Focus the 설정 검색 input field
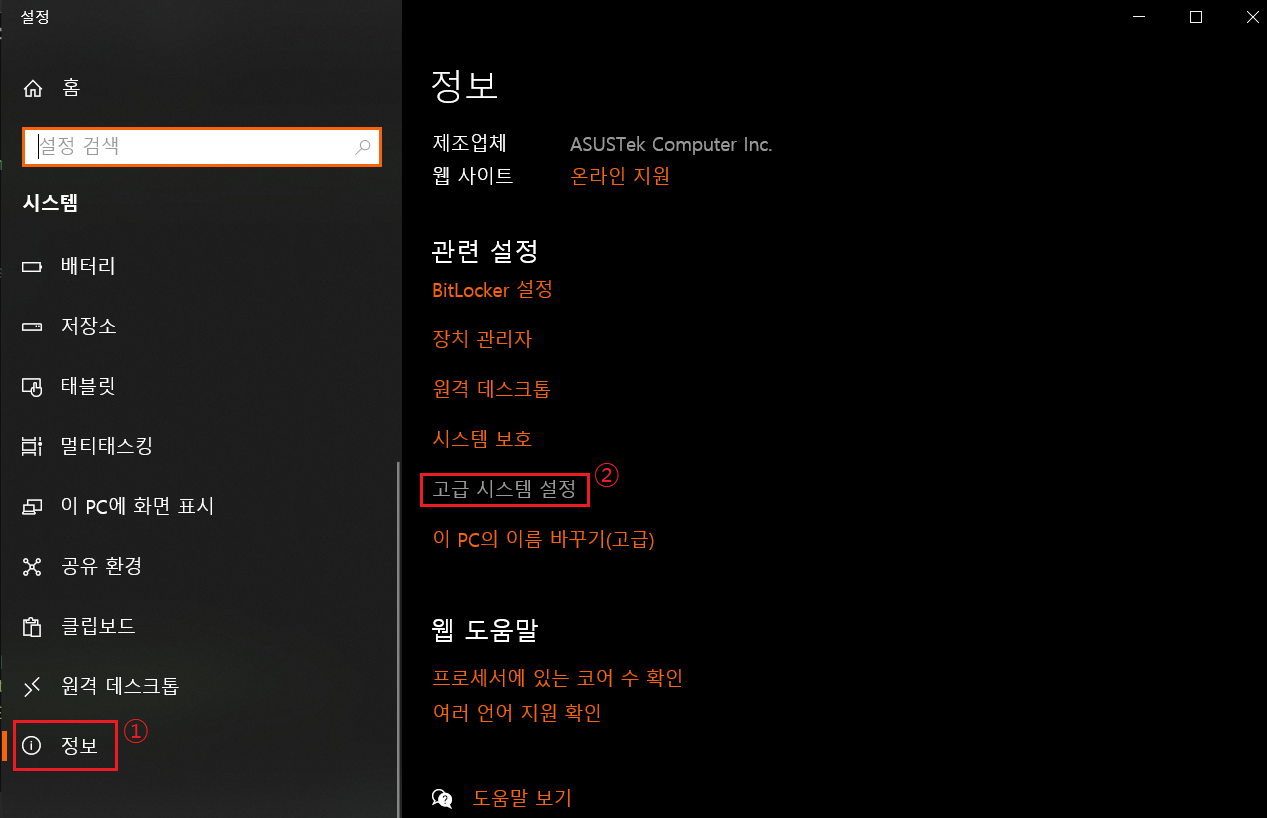 (202, 147)
